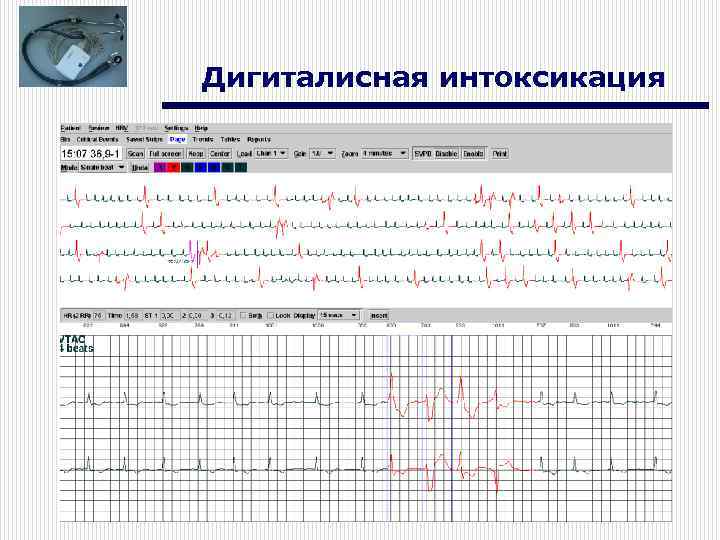720x540 pixels.
Task: Click the slide title Дигиталисная интоксикация
Action: pos(433,77)
